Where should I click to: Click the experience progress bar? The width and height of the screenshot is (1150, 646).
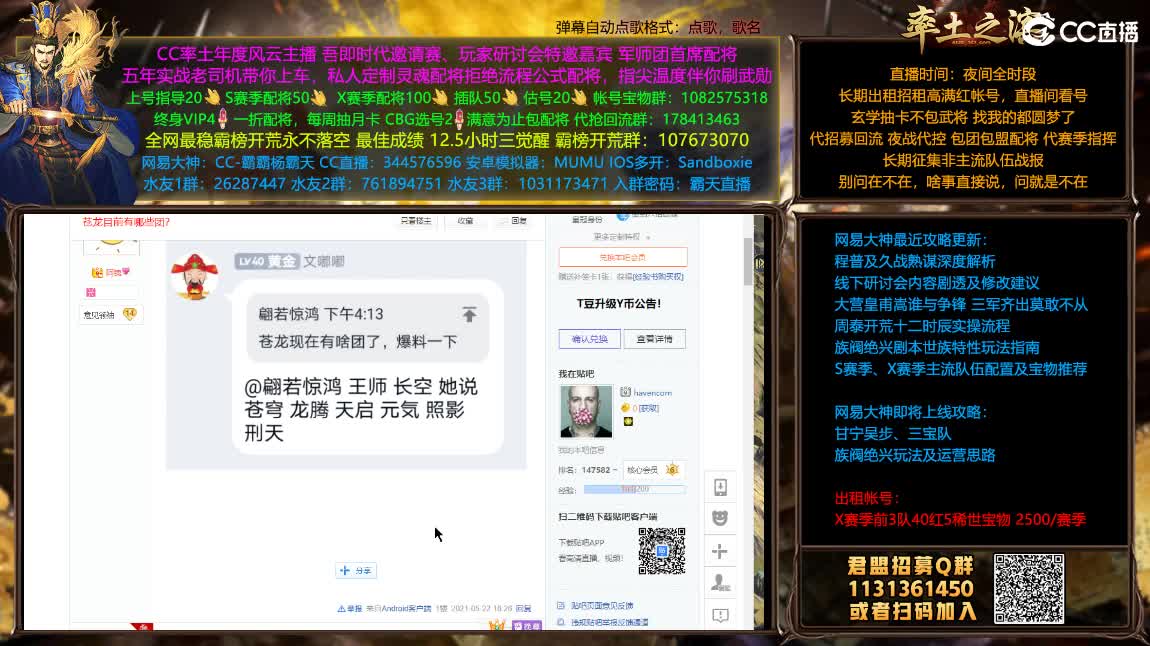tap(634, 489)
